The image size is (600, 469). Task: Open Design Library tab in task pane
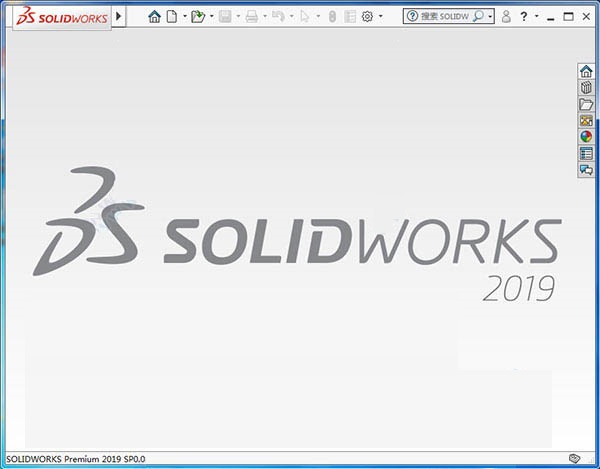(x=586, y=88)
